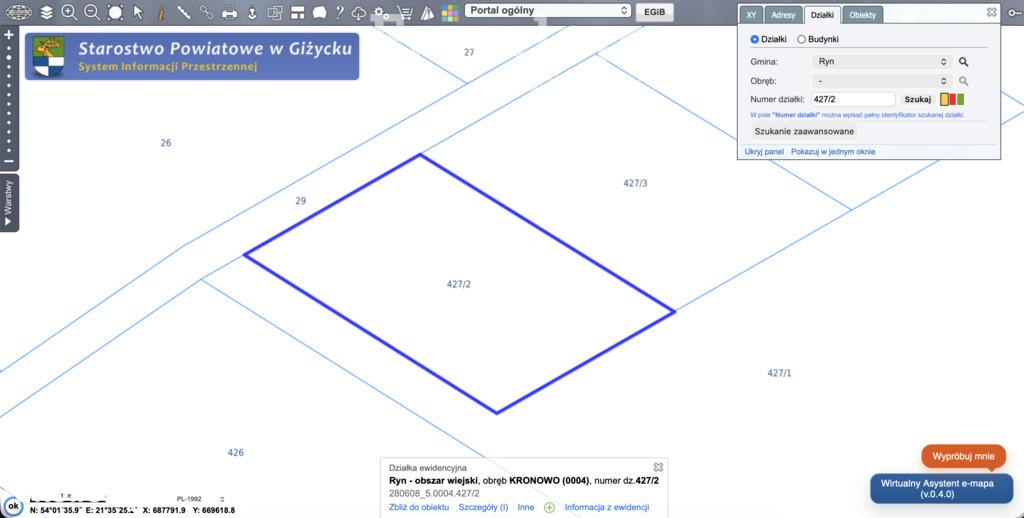Open the Gmina dropdown showing Ryn
The image size is (1024, 518).
click(882, 61)
